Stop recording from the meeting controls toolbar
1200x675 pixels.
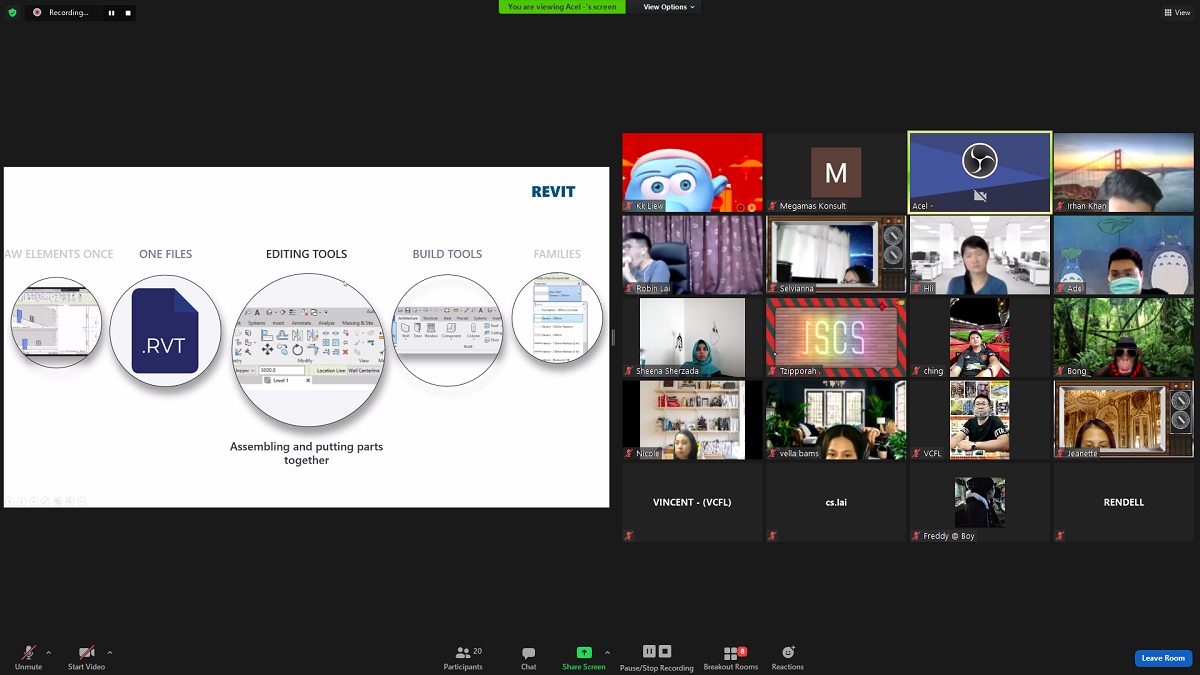pos(665,652)
